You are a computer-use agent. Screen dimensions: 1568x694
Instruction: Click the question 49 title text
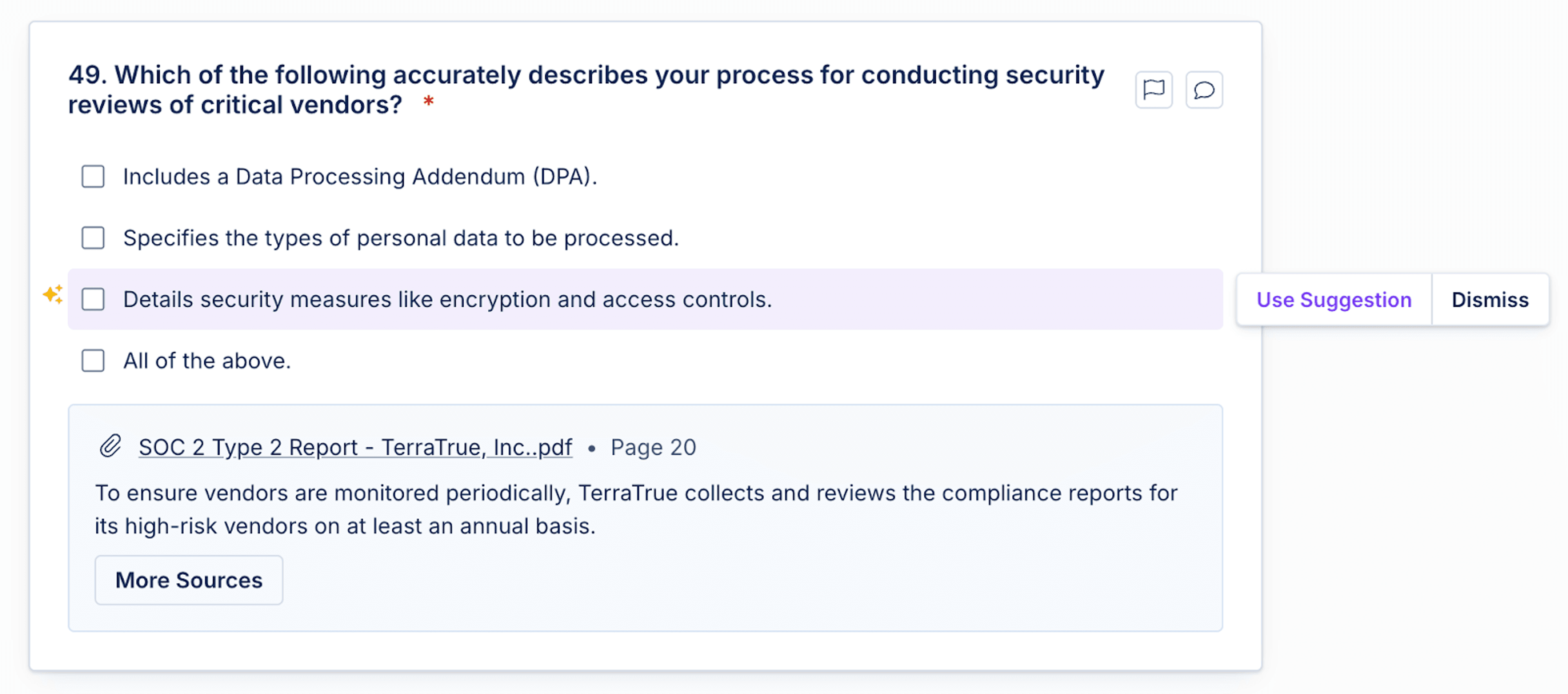(x=586, y=89)
